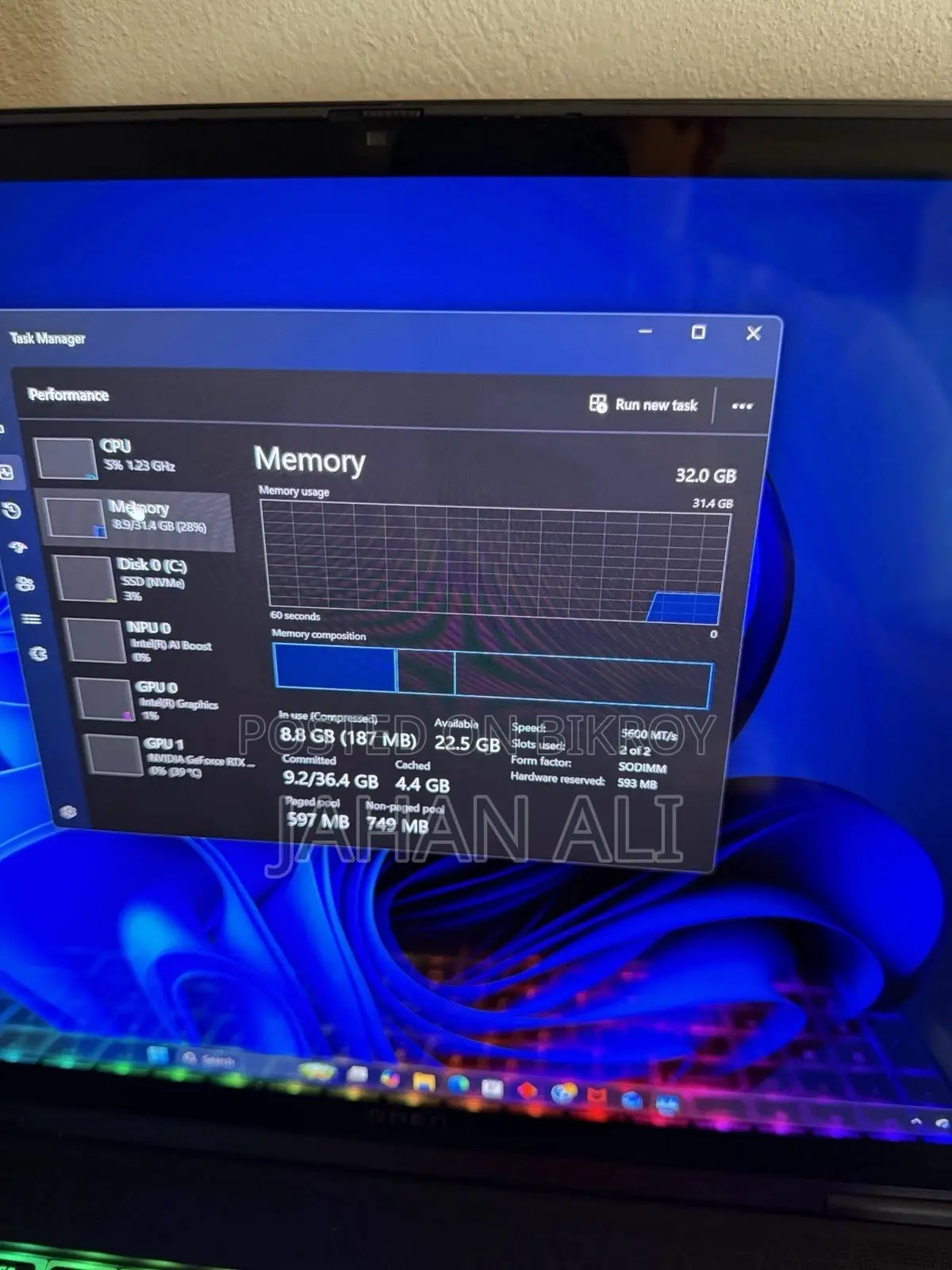Minimize the Task Manager window

click(646, 331)
